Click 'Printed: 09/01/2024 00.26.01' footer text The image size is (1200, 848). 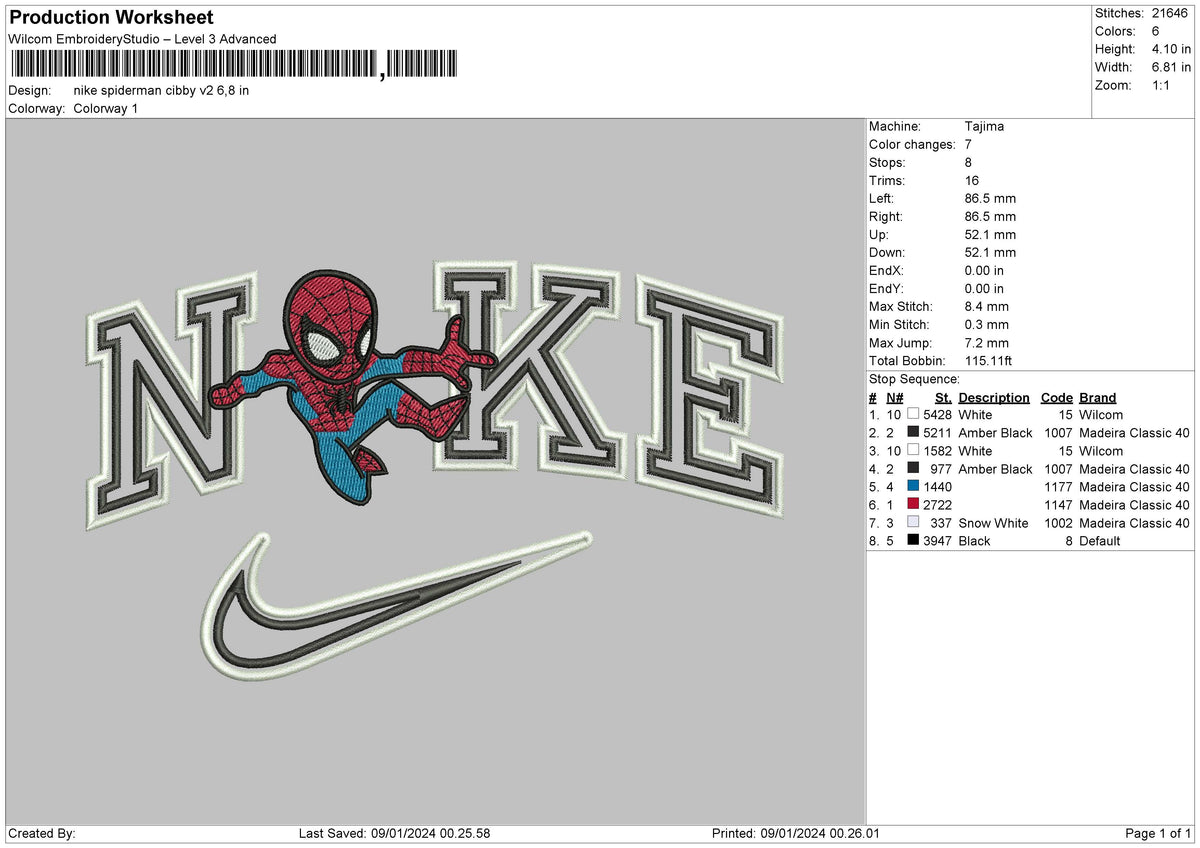pos(796,833)
